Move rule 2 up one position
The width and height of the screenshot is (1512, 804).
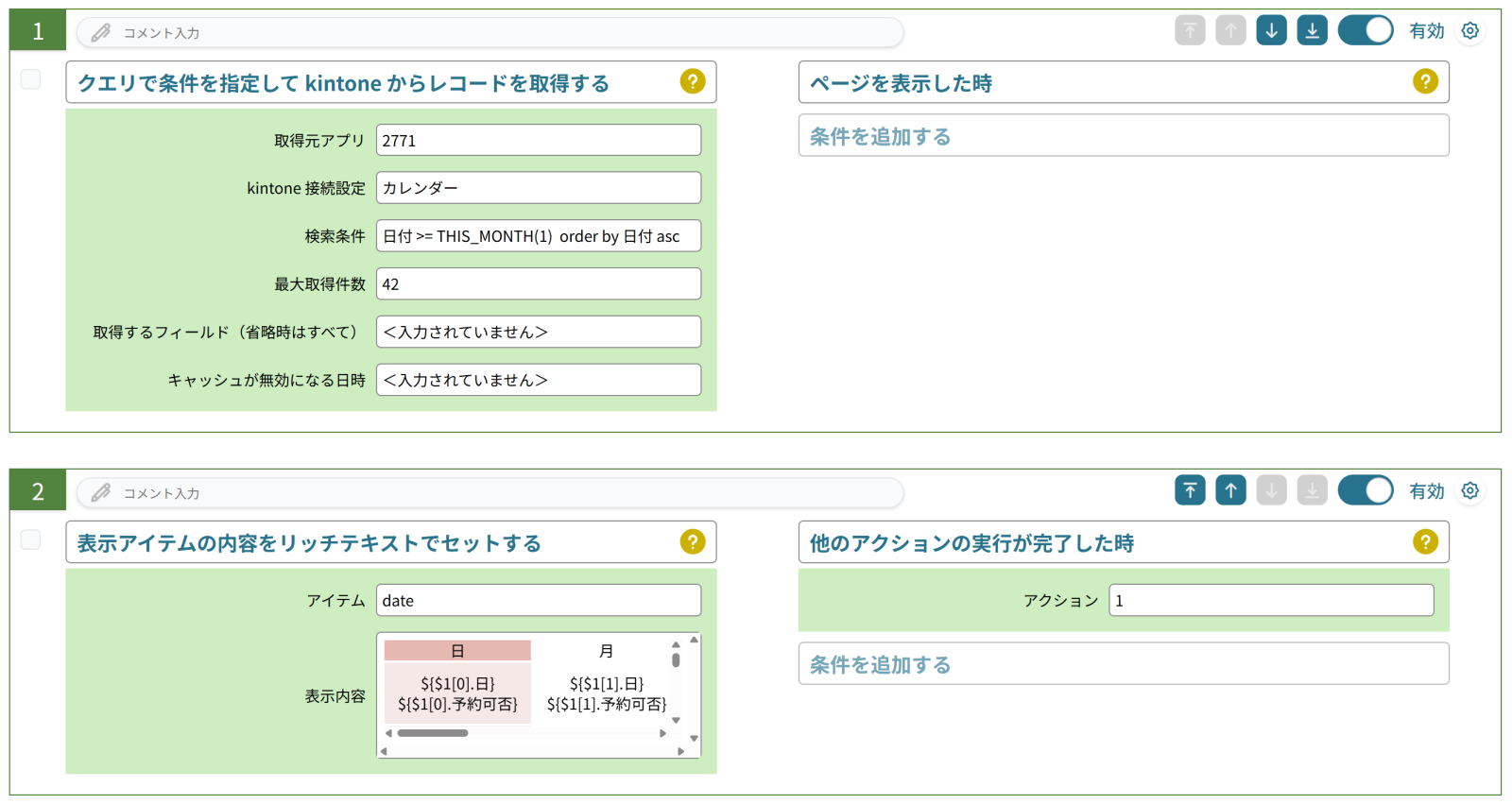pyautogui.click(x=1230, y=490)
